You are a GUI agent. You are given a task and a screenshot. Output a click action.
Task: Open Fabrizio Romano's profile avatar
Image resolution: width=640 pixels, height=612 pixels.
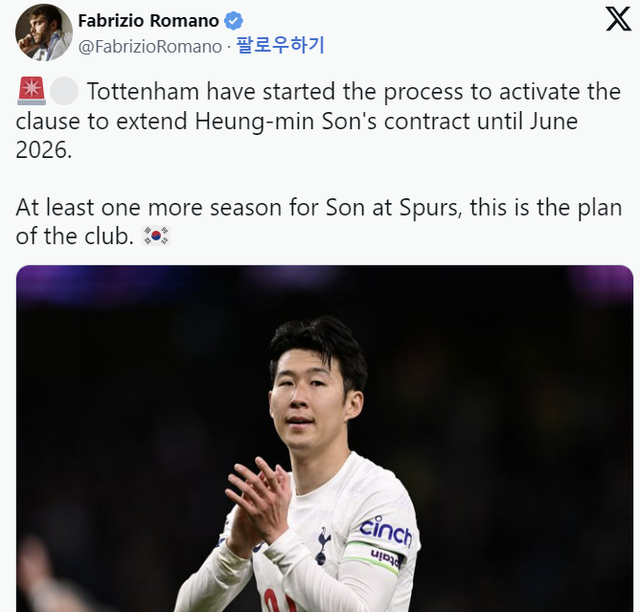pos(44,32)
